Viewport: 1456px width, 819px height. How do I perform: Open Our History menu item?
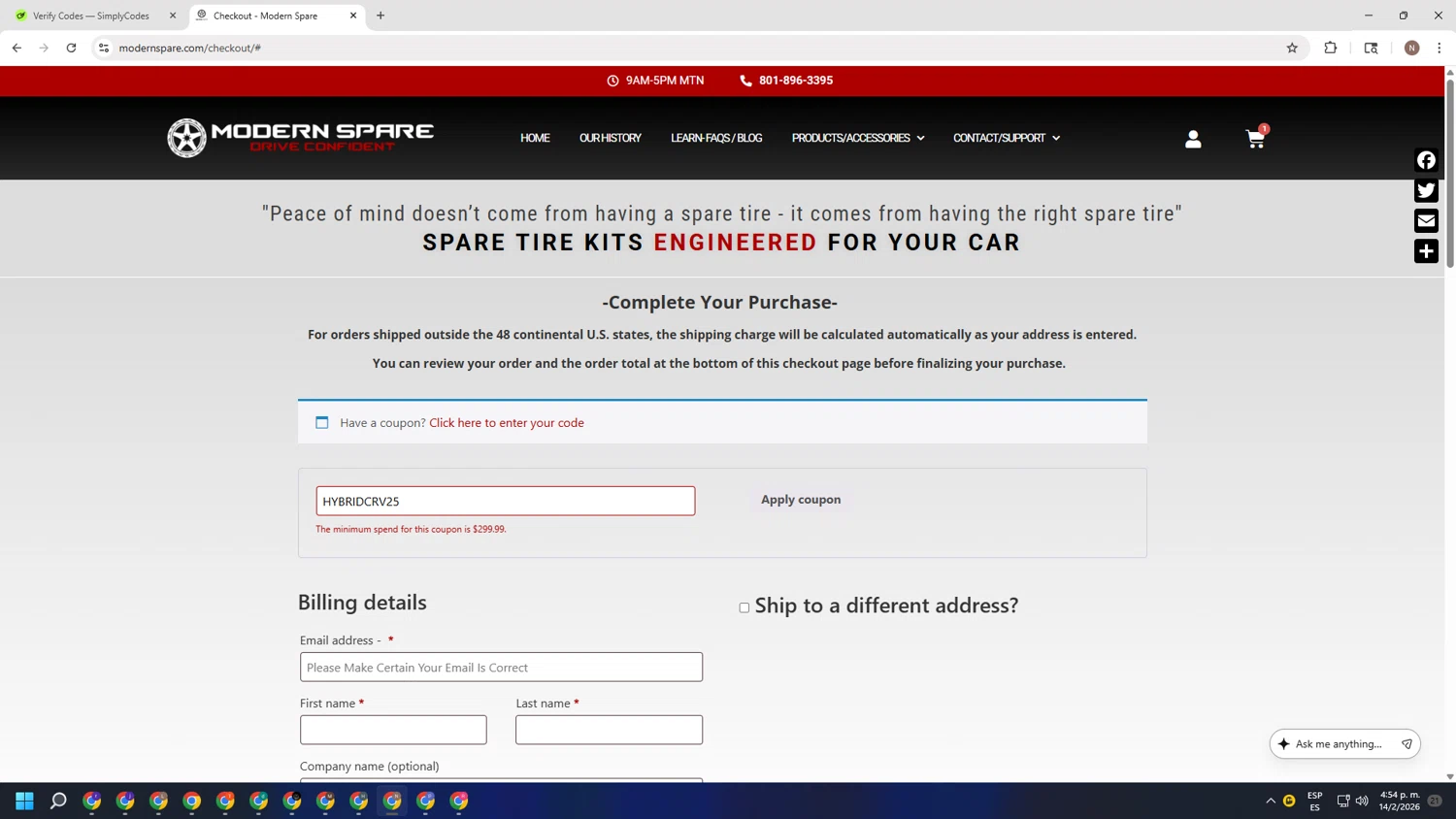(x=611, y=138)
